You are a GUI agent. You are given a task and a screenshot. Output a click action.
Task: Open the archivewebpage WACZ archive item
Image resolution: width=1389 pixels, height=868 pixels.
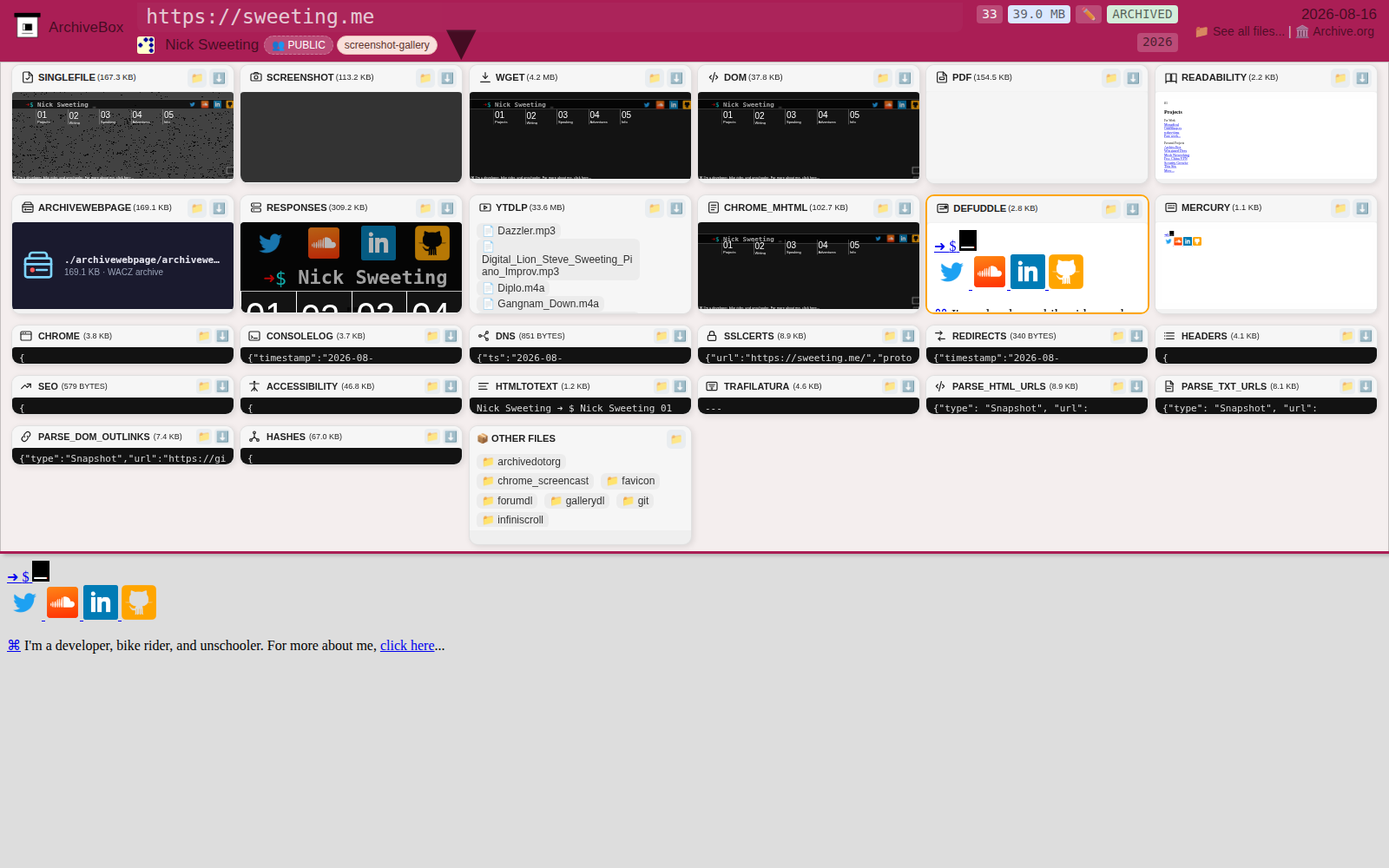pos(122,266)
